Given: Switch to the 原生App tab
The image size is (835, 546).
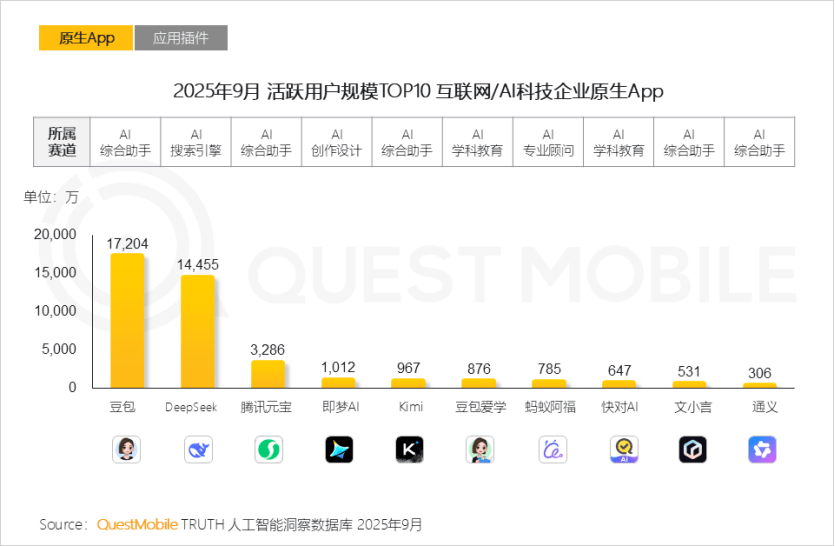Looking at the screenshot, I should click(x=86, y=38).
